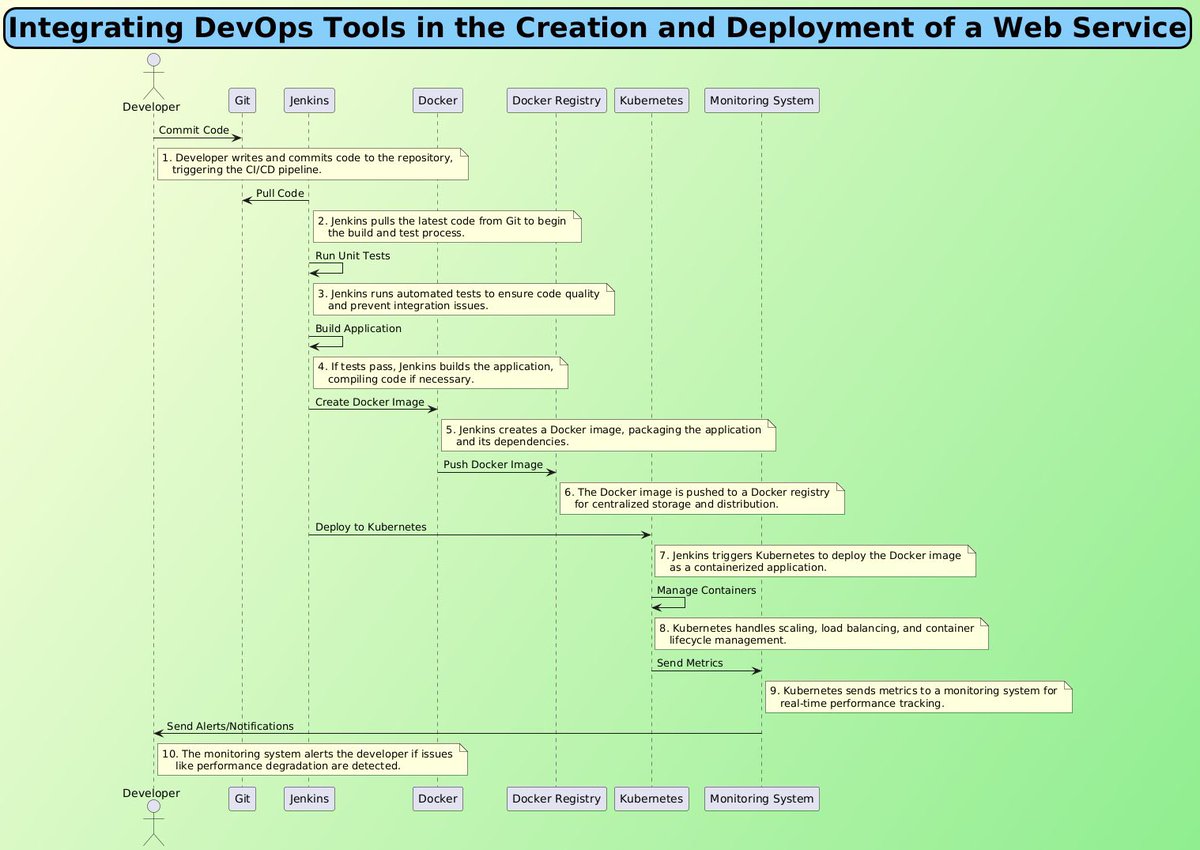Select the Docker Registry participant box

[x=556, y=100]
